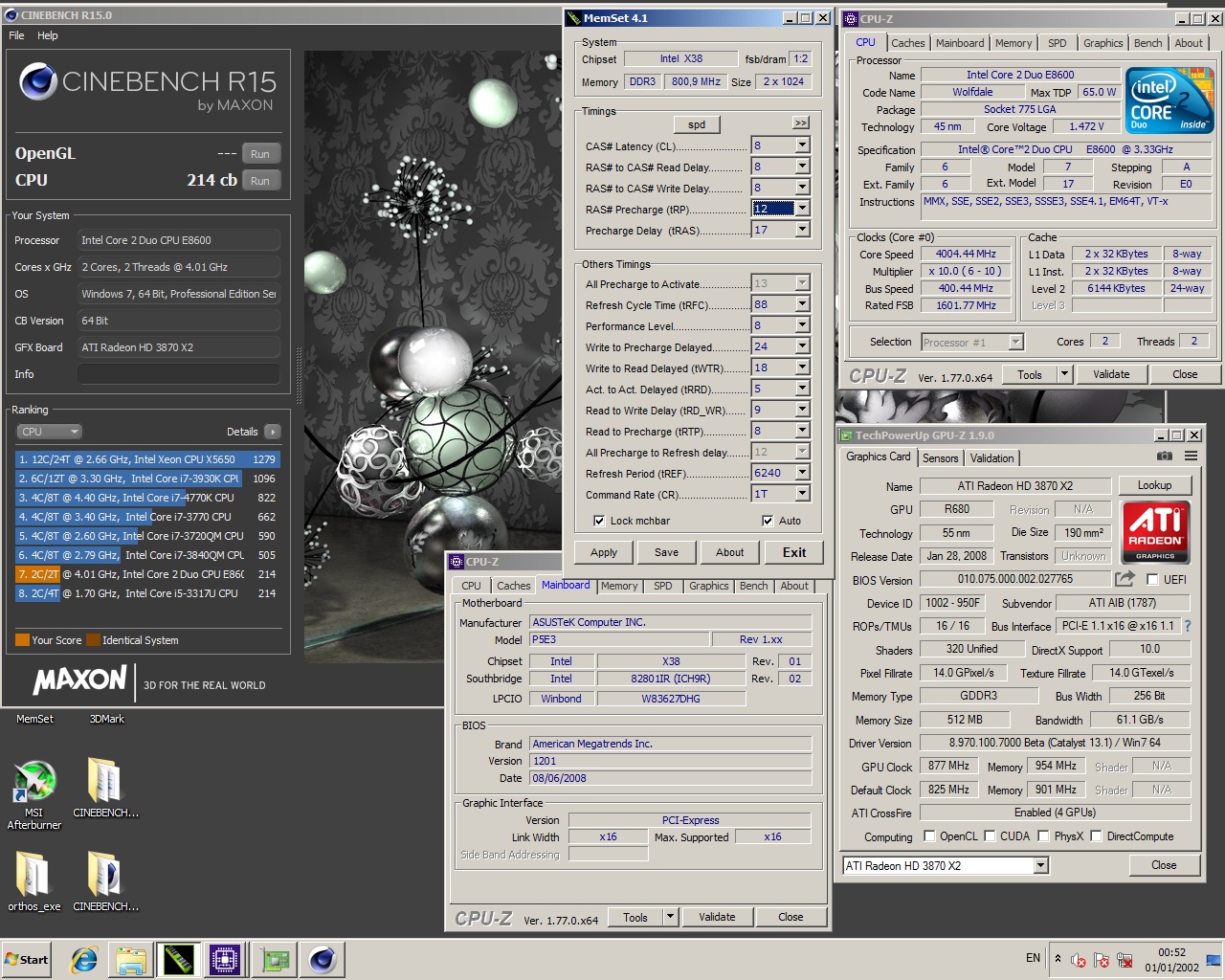
Task: Run the Cinebench CPU test
Action: (x=260, y=181)
